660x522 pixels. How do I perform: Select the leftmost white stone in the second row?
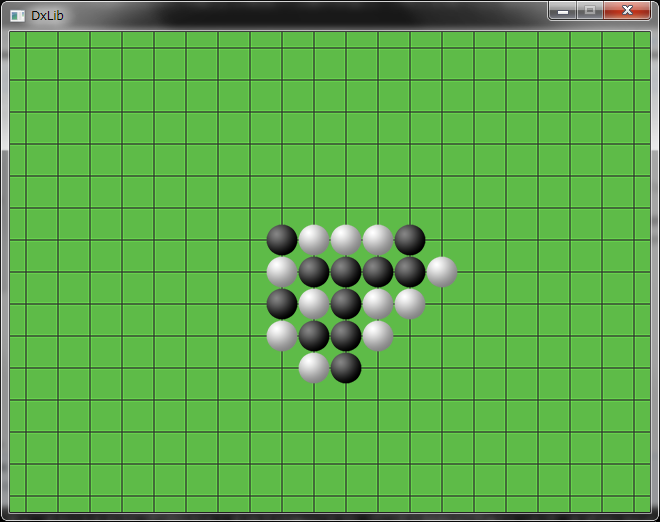click(x=282, y=272)
